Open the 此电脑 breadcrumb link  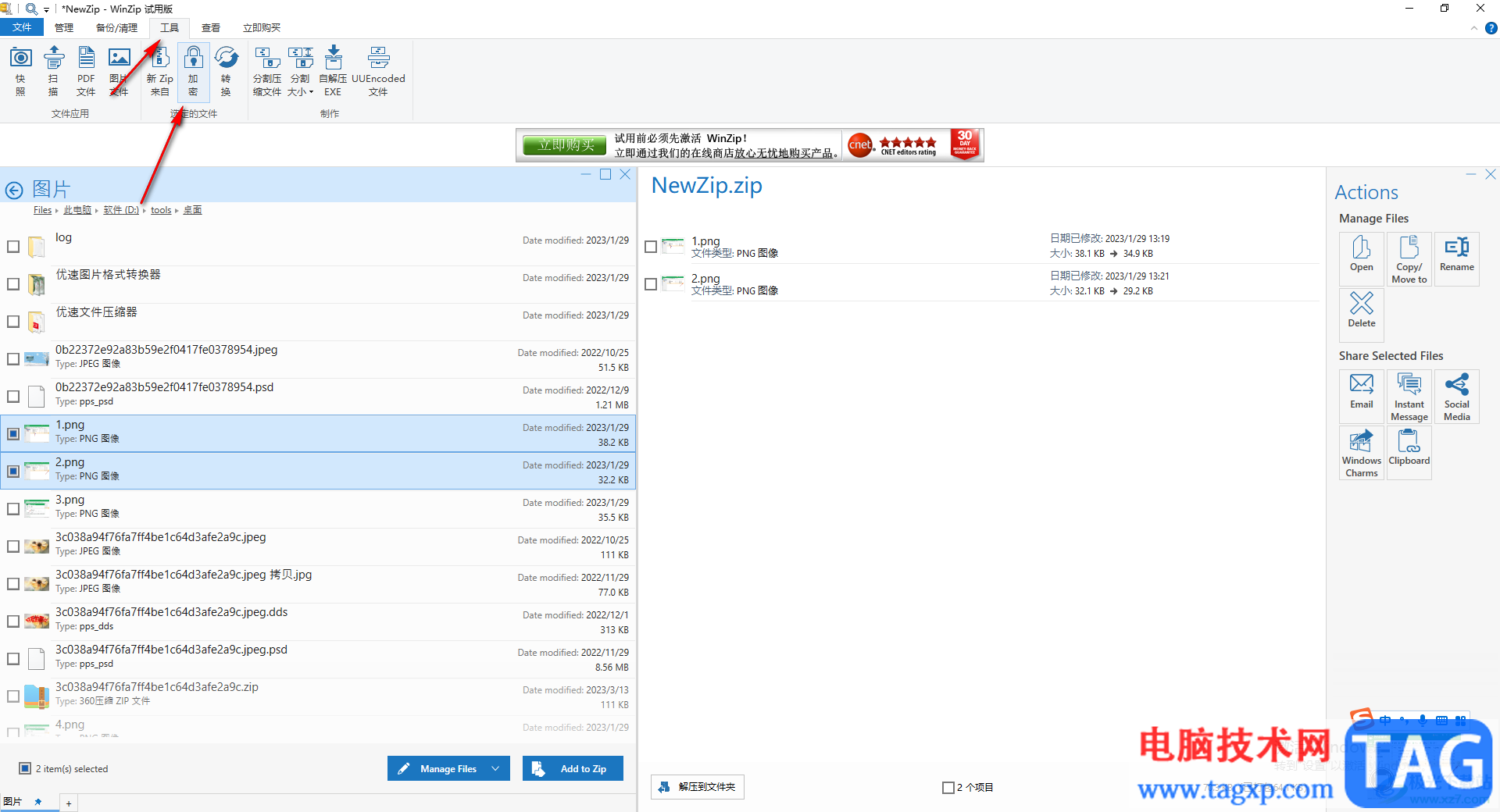pyautogui.click(x=77, y=210)
